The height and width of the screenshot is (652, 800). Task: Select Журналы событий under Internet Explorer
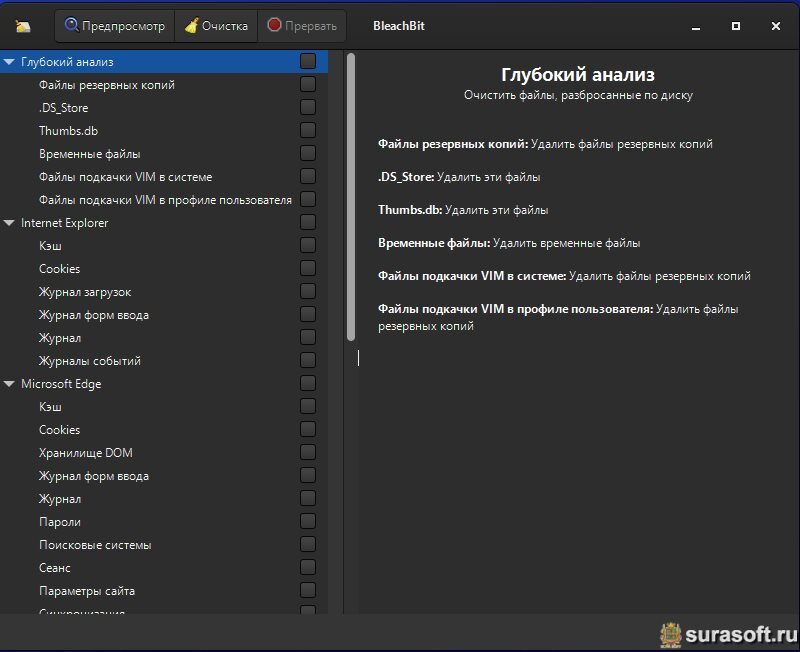pyautogui.click(x=89, y=361)
